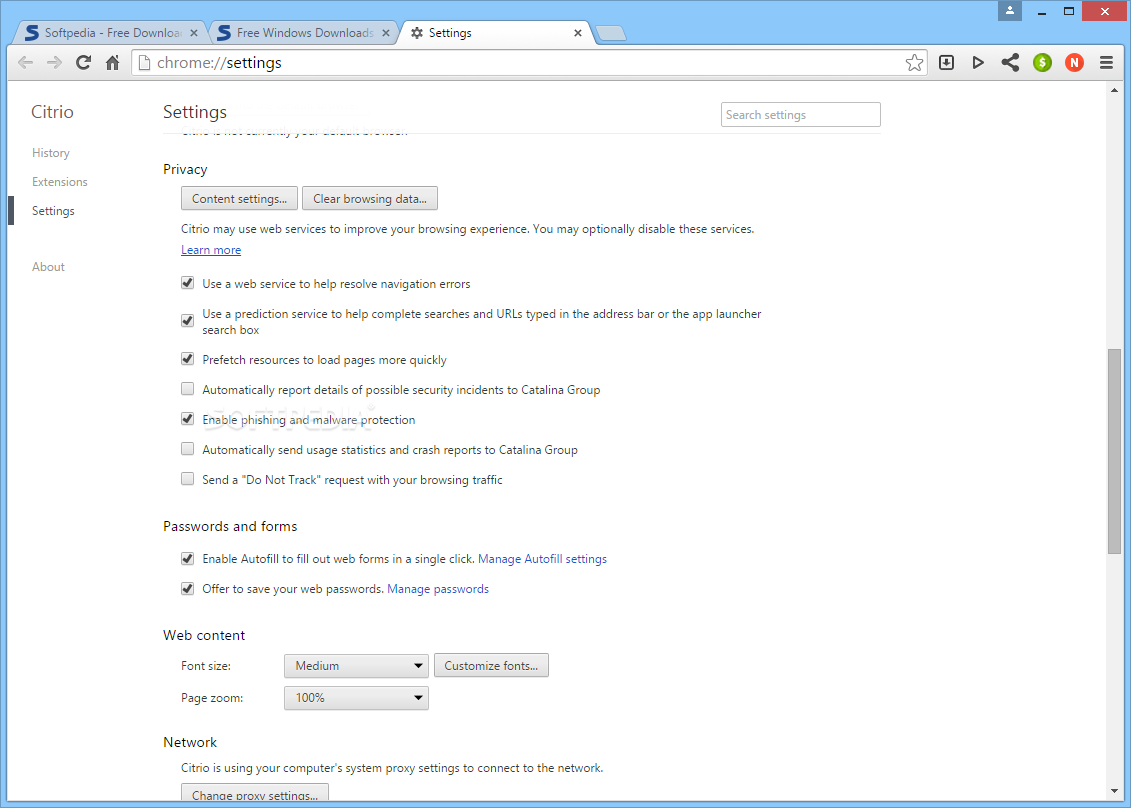The width and height of the screenshot is (1131, 808).
Task: Click the Network section heading
Action: tap(190, 742)
